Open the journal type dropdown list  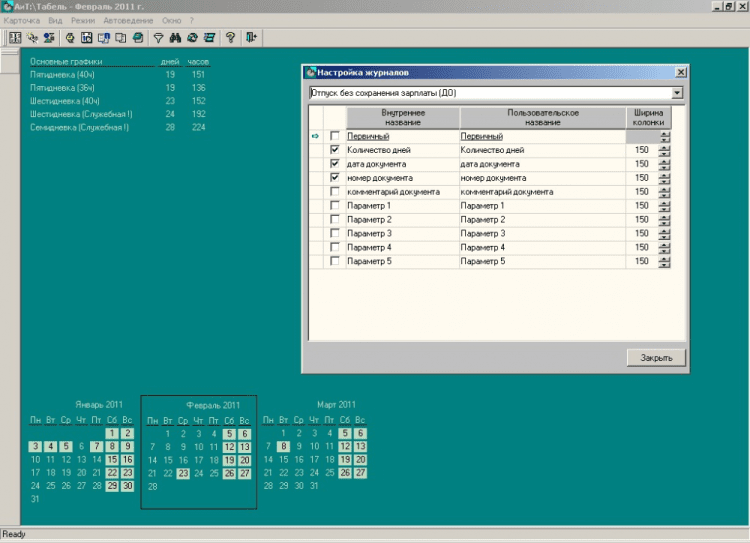click(x=678, y=93)
